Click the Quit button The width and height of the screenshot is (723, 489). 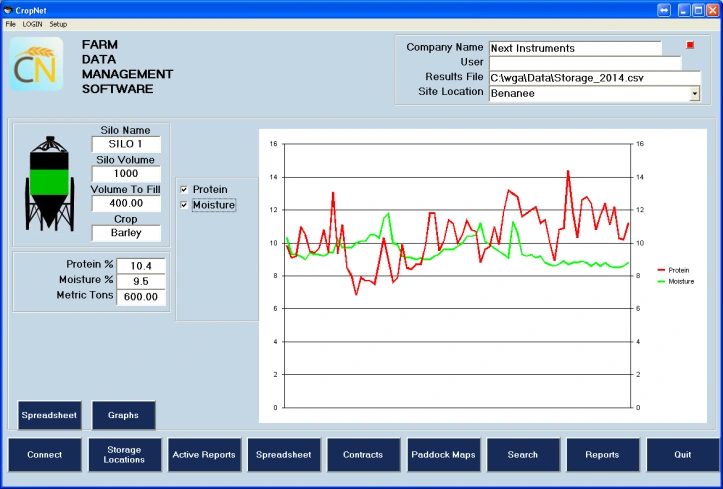tap(682, 454)
